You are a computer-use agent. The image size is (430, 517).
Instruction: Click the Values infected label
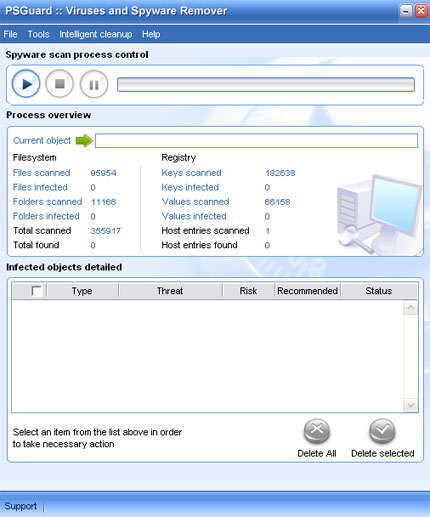[x=194, y=216]
